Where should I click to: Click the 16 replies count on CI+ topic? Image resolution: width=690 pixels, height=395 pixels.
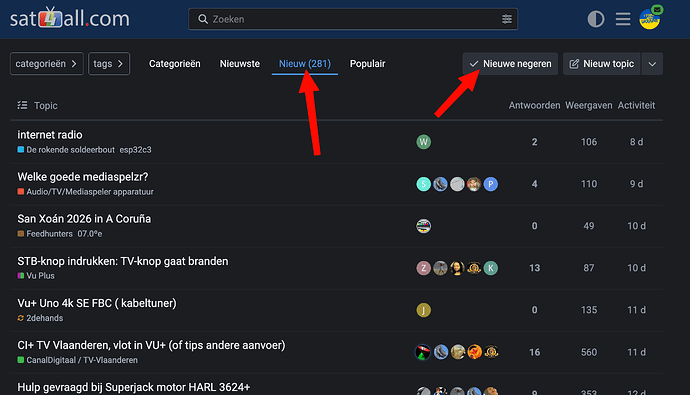534,352
